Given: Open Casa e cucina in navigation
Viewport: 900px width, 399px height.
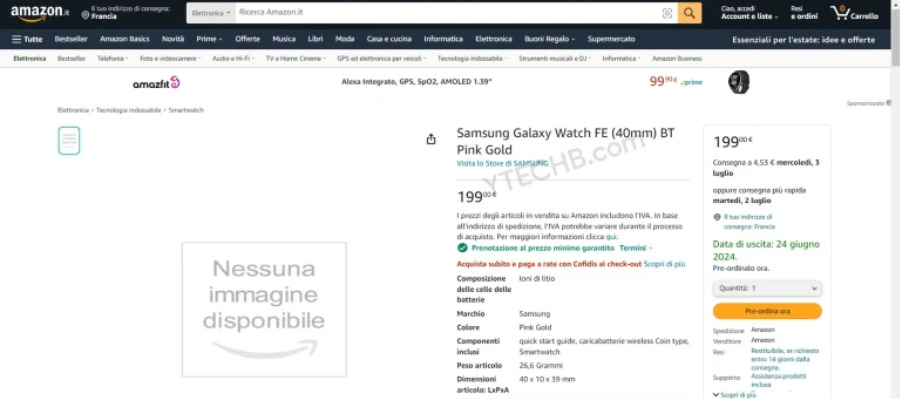Looking at the screenshot, I should [x=389, y=39].
